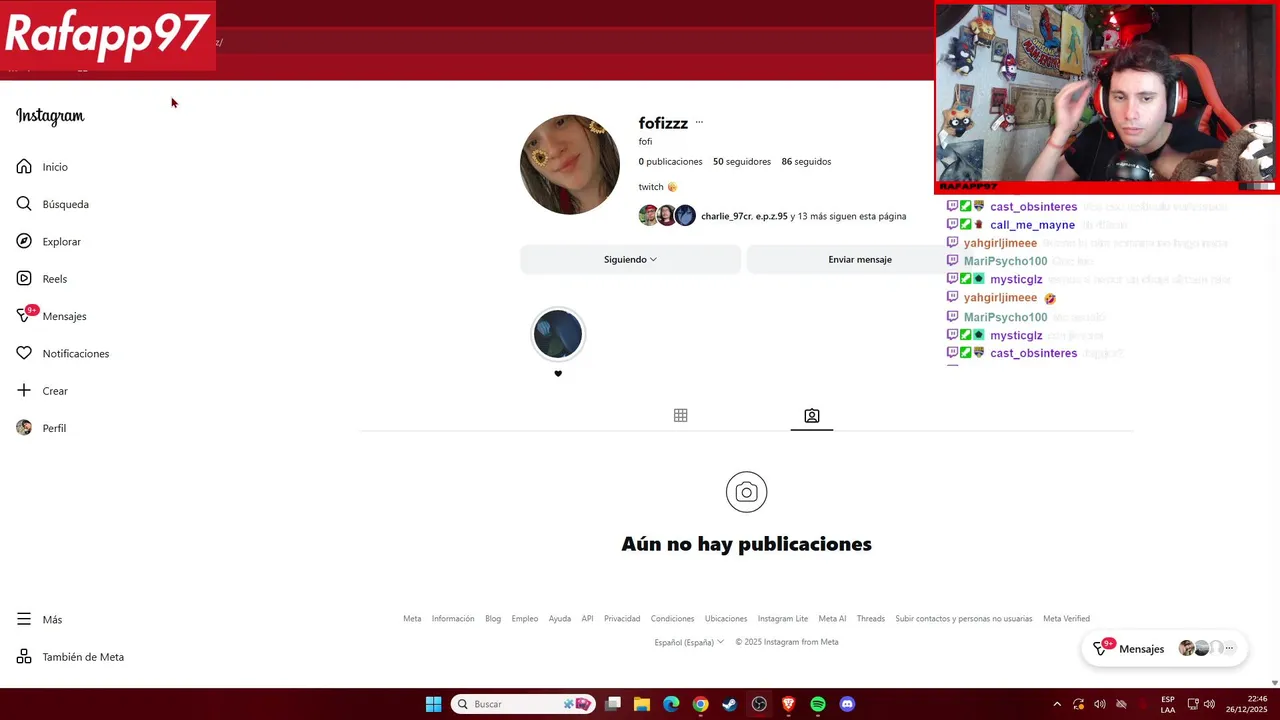Image resolution: width=1280 pixels, height=720 pixels.
Task: Open the Perfil avatar in sidebar
Action: [x=24, y=428]
